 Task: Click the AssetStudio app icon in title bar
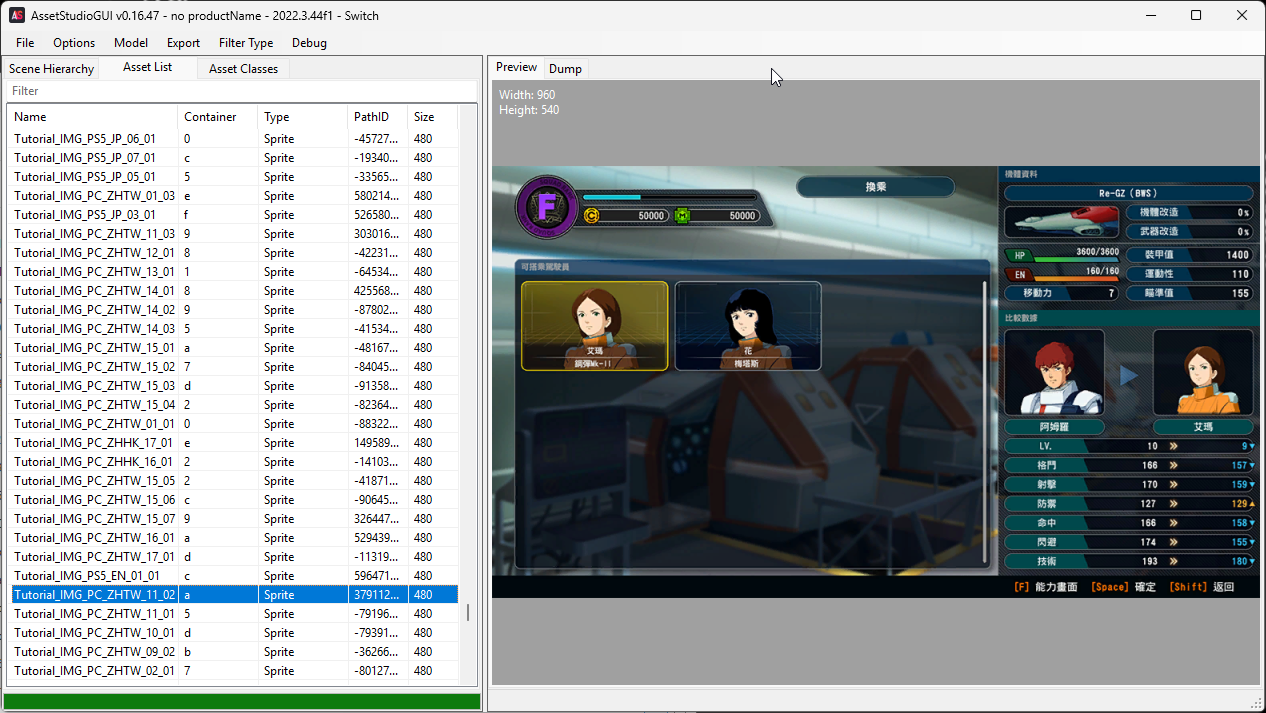(x=17, y=15)
